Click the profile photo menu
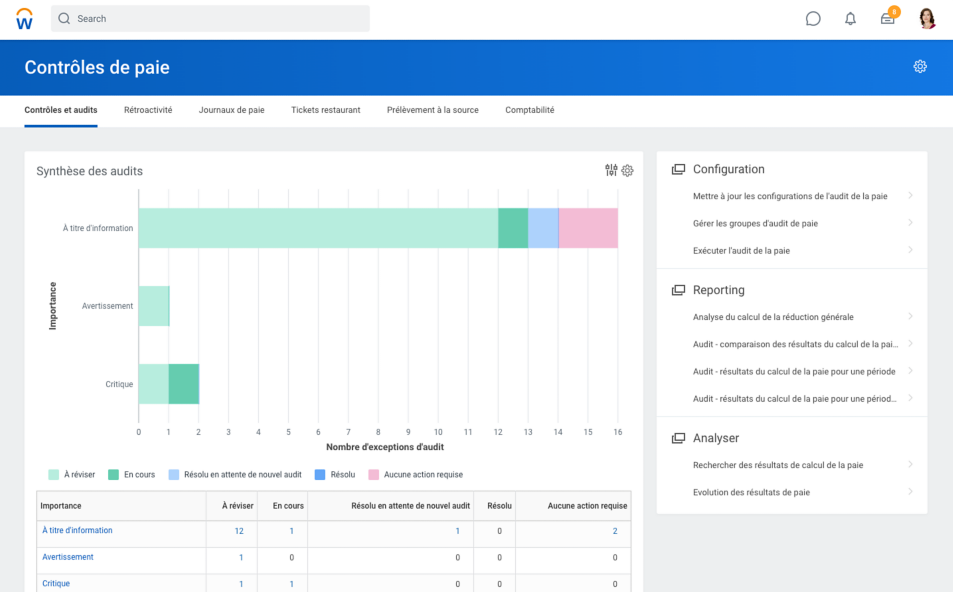This screenshot has width=953, height=592. 927,18
